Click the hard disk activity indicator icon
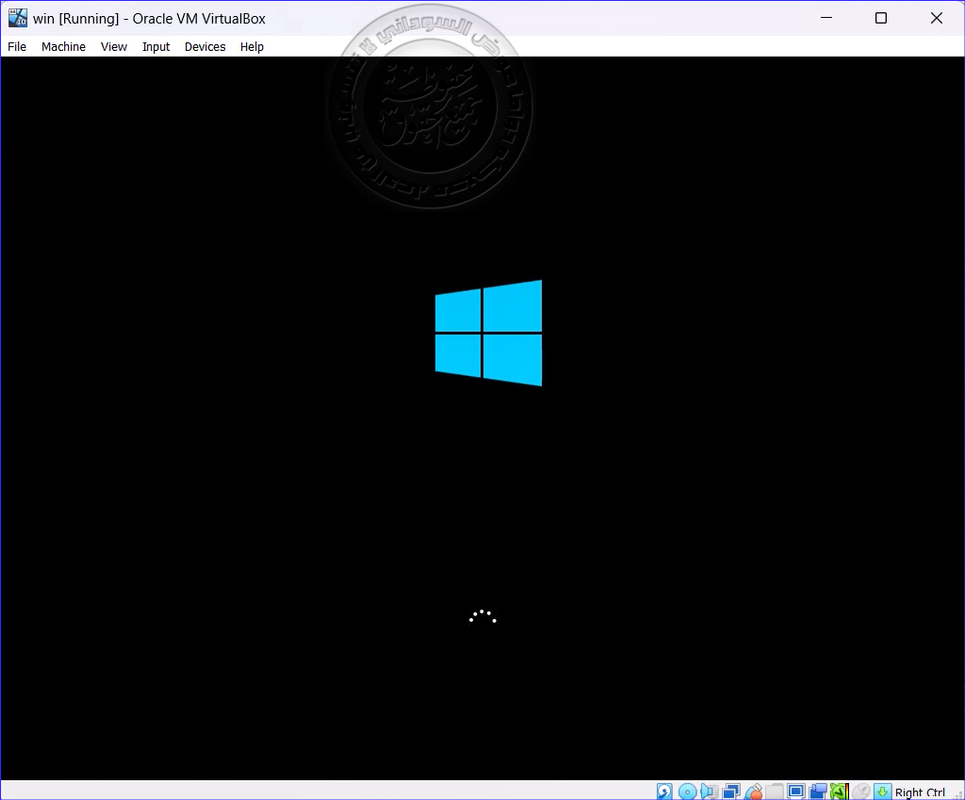965x800 pixels. (x=664, y=792)
